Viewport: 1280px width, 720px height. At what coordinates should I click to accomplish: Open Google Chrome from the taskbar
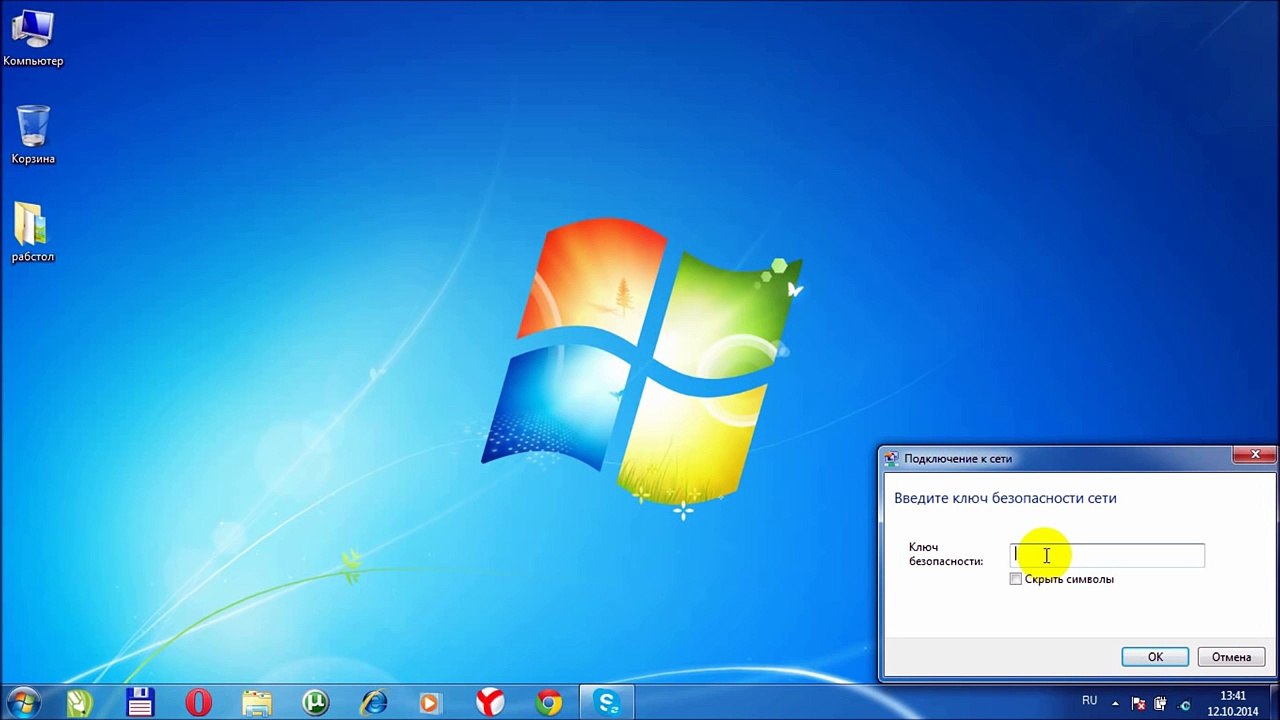tap(547, 703)
